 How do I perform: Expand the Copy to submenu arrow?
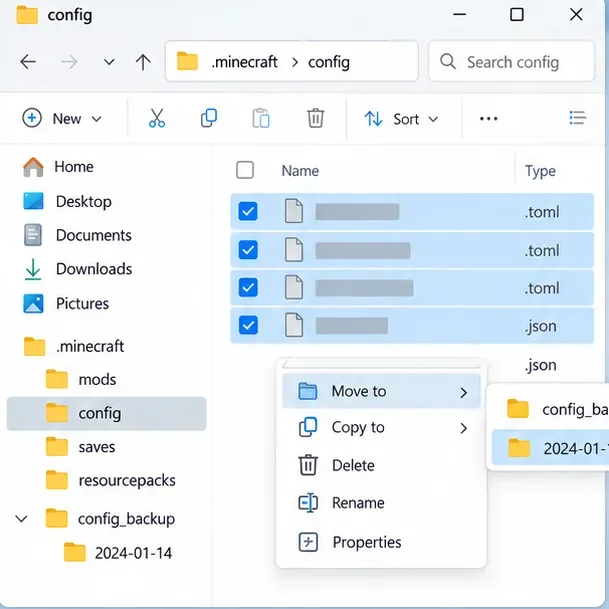click(x=463, y=428)
